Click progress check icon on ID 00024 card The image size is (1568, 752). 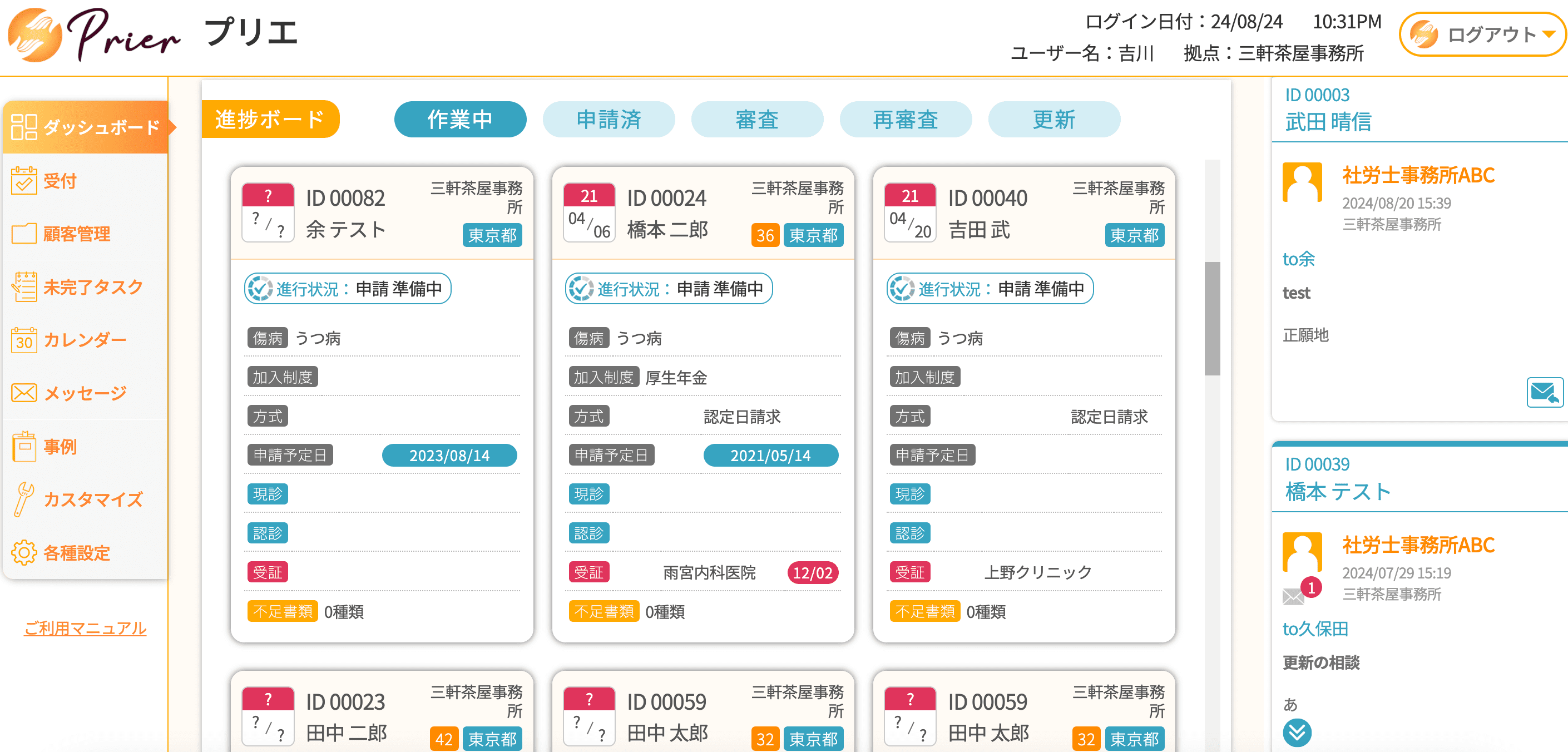[581, 289]
